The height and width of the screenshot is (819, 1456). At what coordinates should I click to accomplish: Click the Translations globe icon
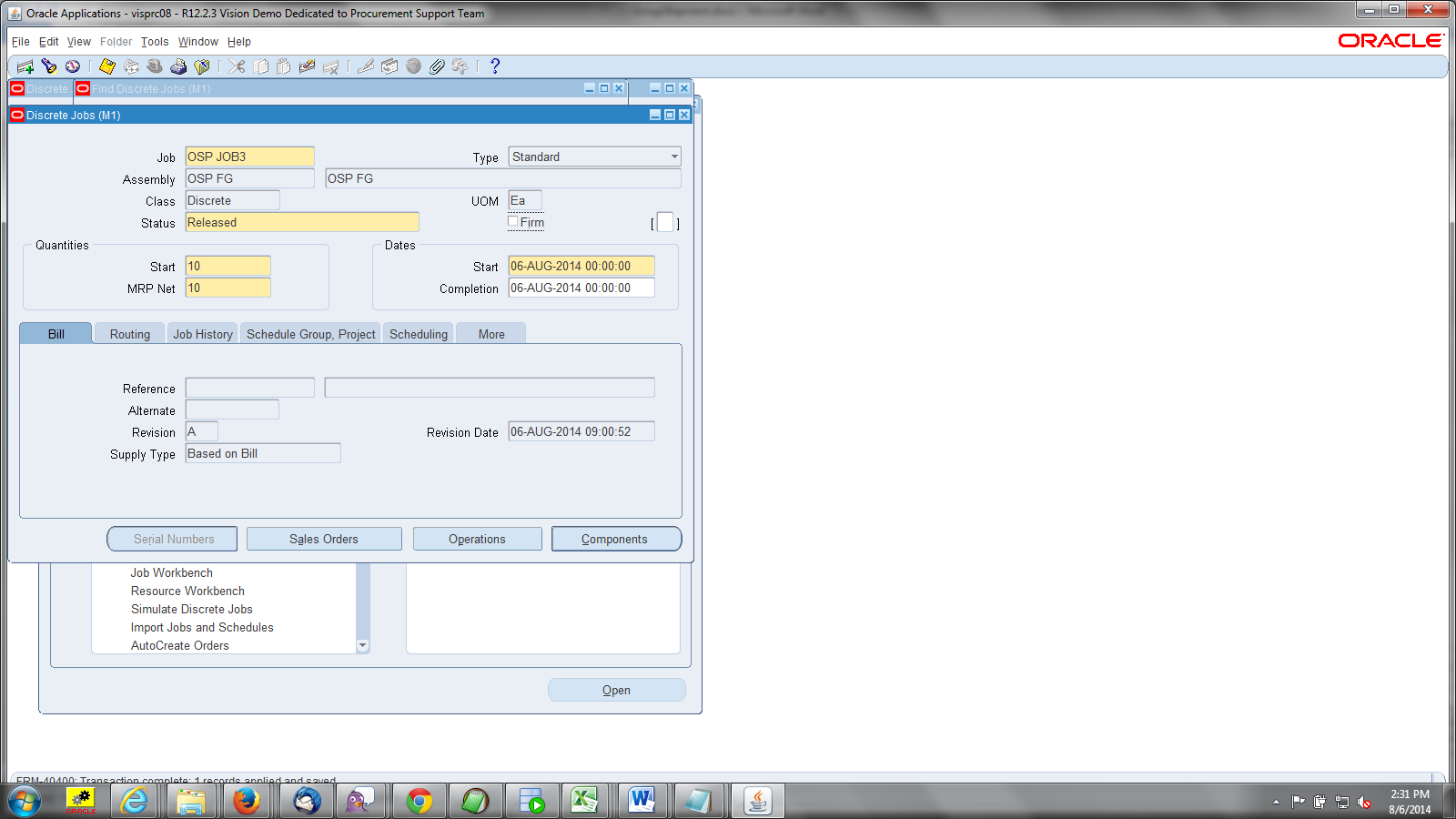(413, 66)
